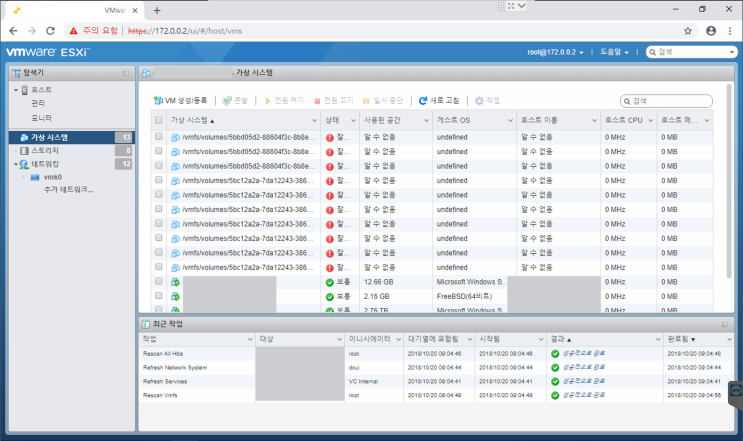743x441 pixels.
Task: Click green status icon of 12.66 GB VM
Action: coord(330,283)
